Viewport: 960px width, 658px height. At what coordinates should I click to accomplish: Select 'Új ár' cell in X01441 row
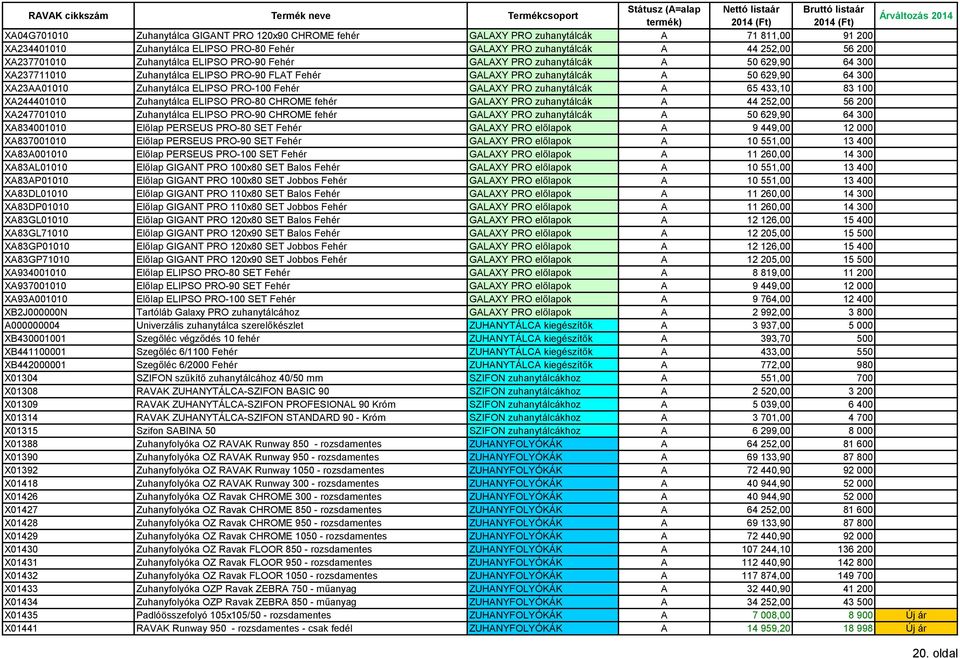click(916, 628)
